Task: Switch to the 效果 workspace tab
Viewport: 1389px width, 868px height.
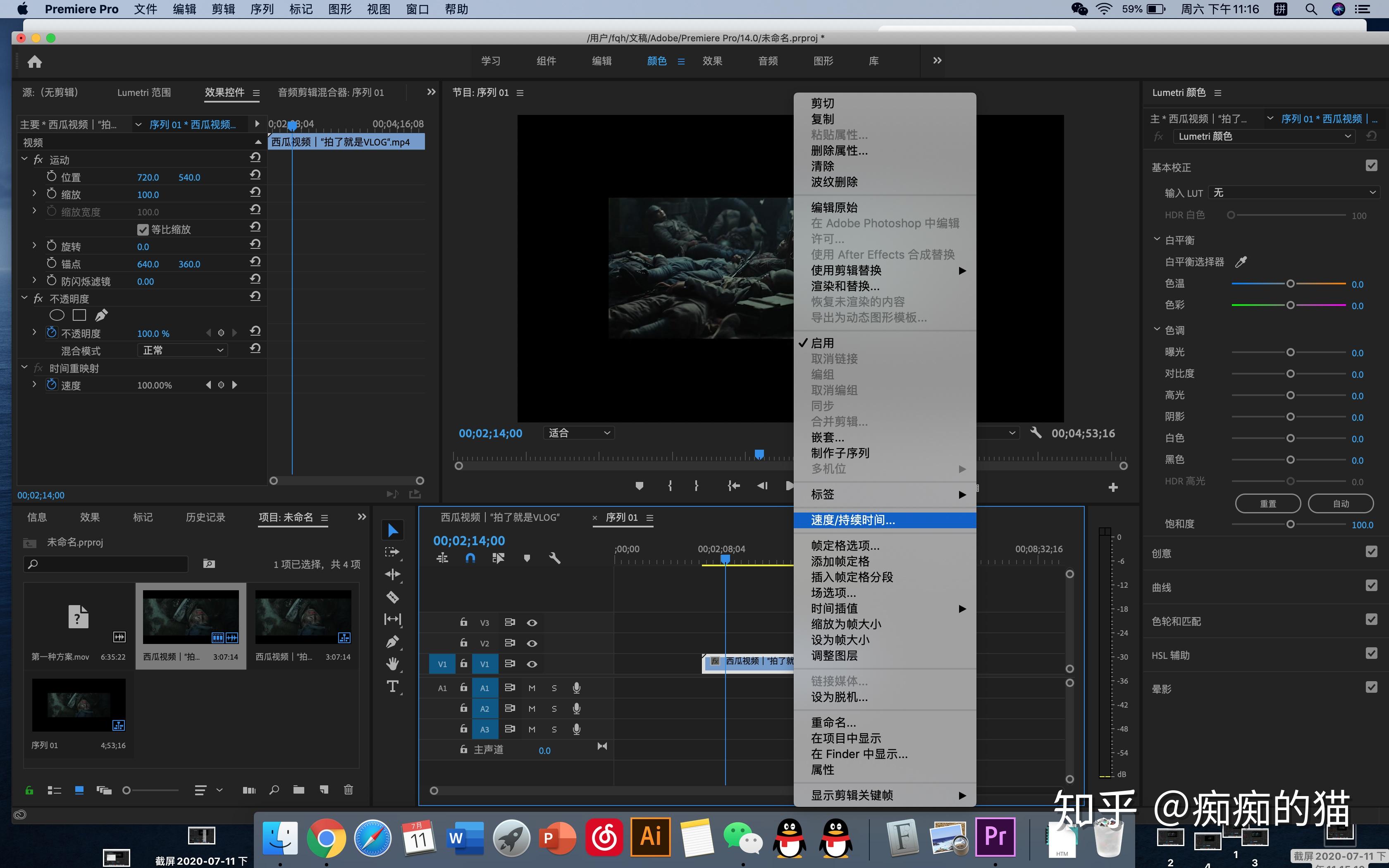Action: coord(712,61)
